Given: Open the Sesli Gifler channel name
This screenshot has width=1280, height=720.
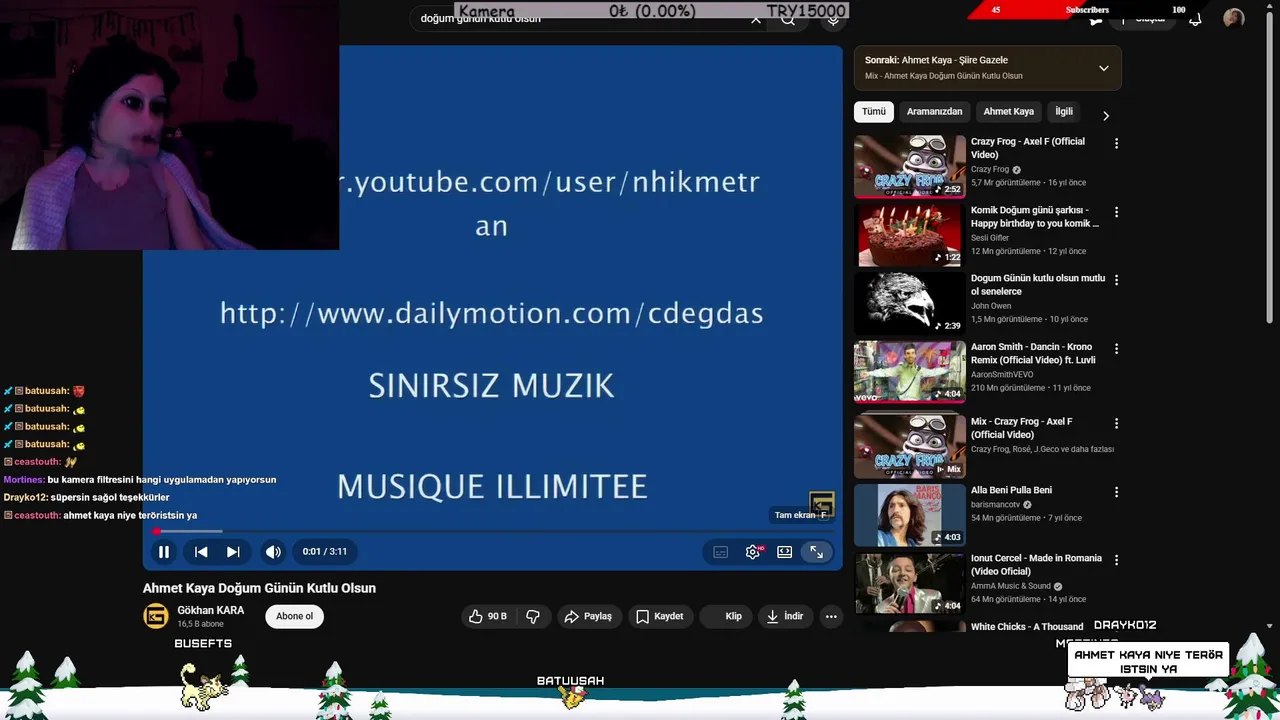Looking at the screenshot, I should pos(990,238).
